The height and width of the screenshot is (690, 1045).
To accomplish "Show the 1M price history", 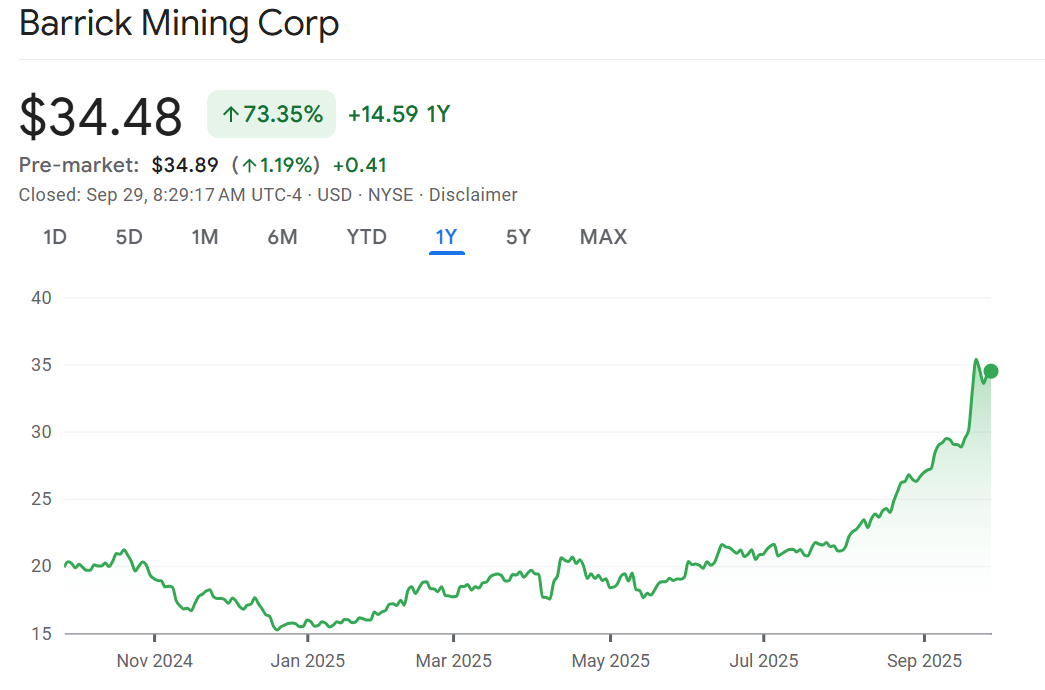I will tap(205, 237).
